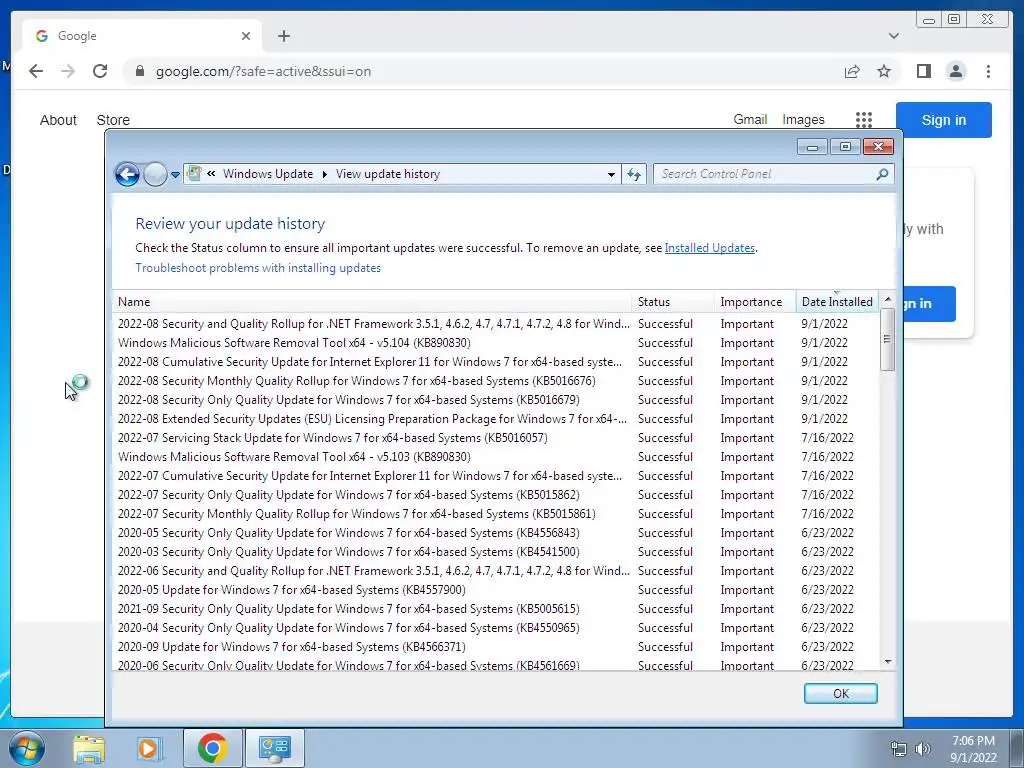This screenshot has height=768, width=1024.
Task: Open the Windows Start menu
Action: point(27,748)
